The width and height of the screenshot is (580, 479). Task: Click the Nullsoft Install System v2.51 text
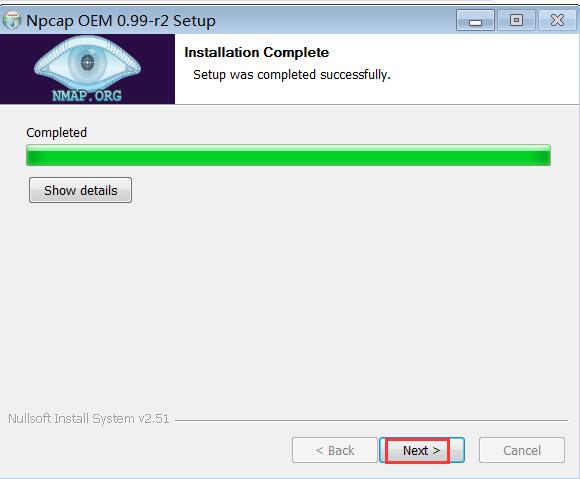click(x=89, y=419)
